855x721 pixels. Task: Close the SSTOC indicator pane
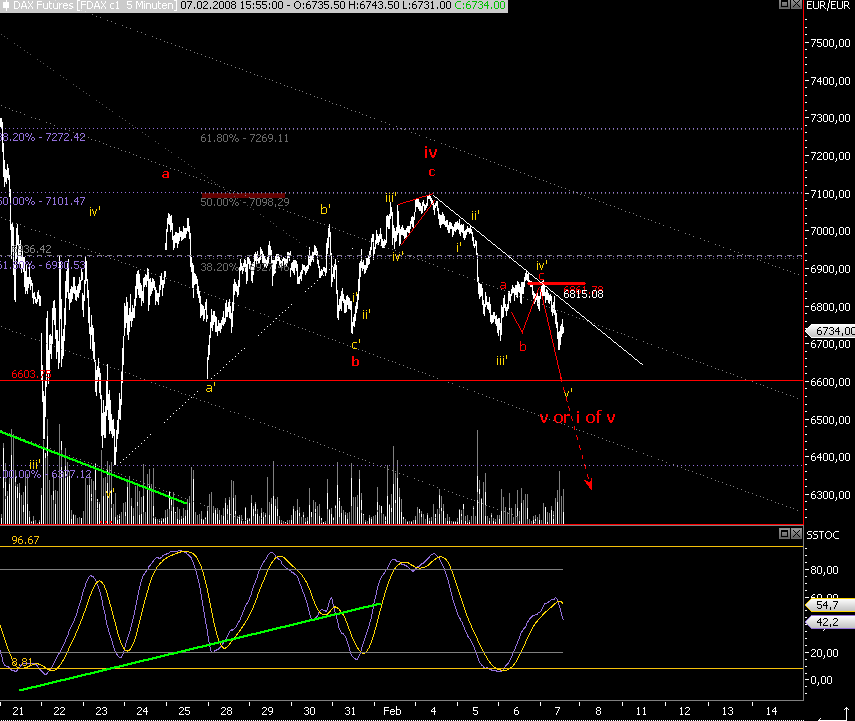tap(796, 533)
